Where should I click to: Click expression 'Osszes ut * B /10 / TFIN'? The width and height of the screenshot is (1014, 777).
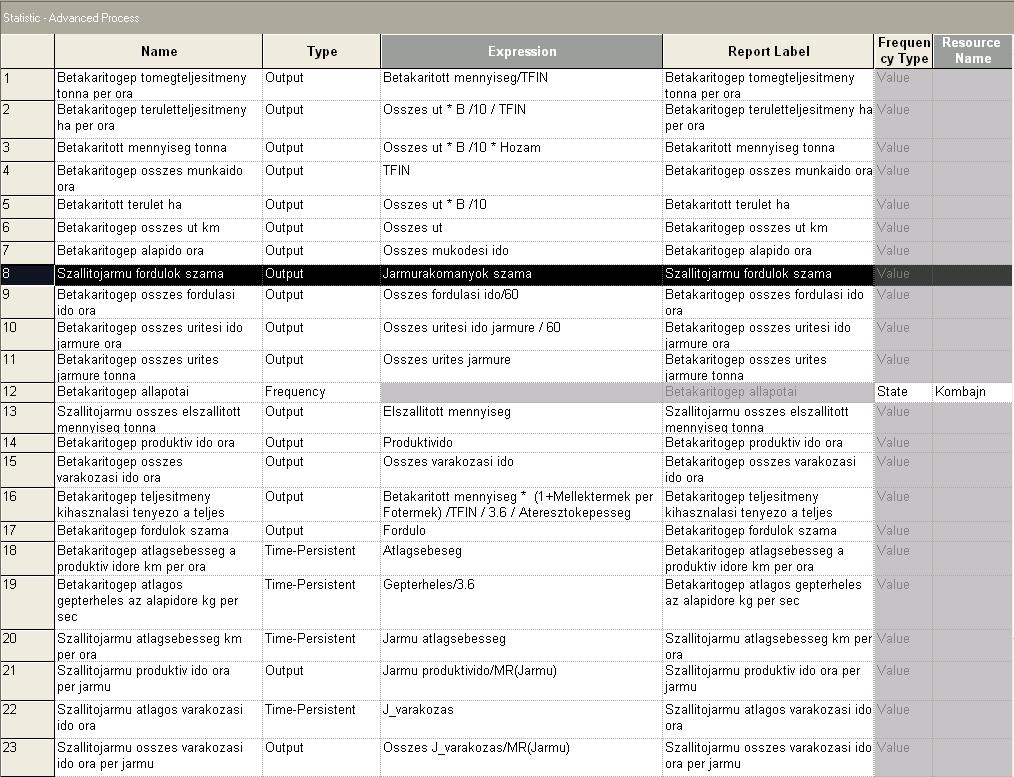(521, 119)
